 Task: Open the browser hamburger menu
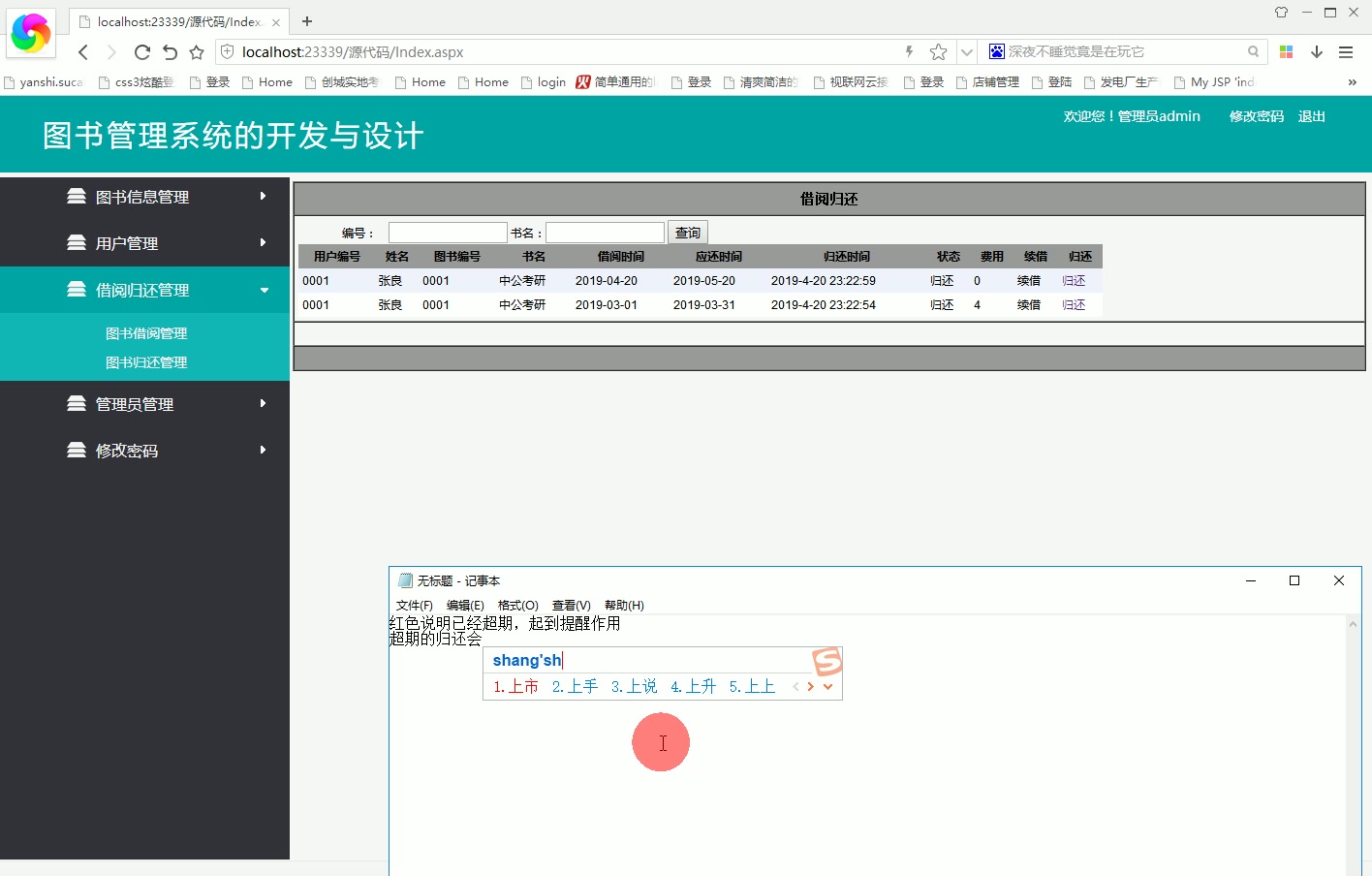coord(1346,52)
